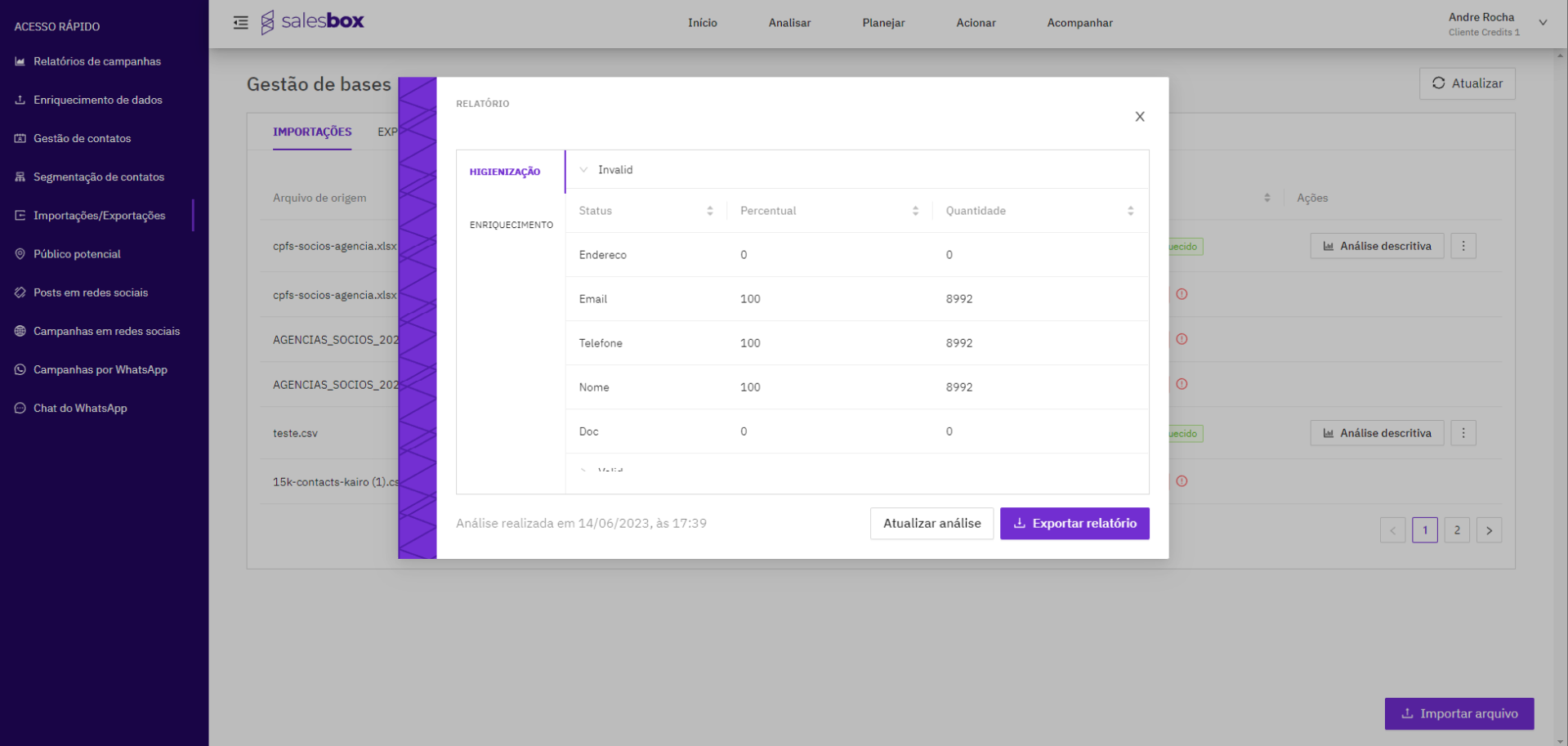
Task: Click Exportar relatório button
Action: [1074, 524]
